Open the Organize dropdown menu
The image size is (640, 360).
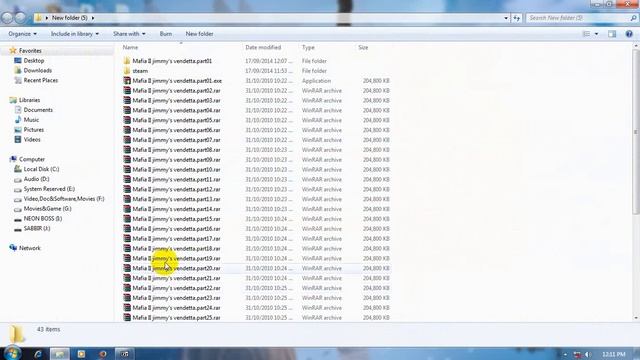22,34
